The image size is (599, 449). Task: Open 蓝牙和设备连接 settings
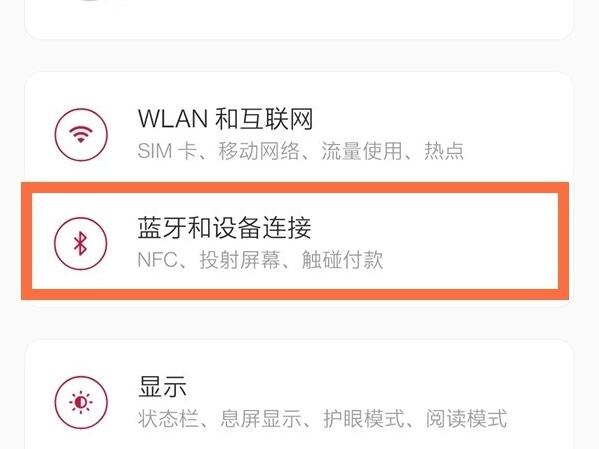pyautogui.click(x=295, y=242)
